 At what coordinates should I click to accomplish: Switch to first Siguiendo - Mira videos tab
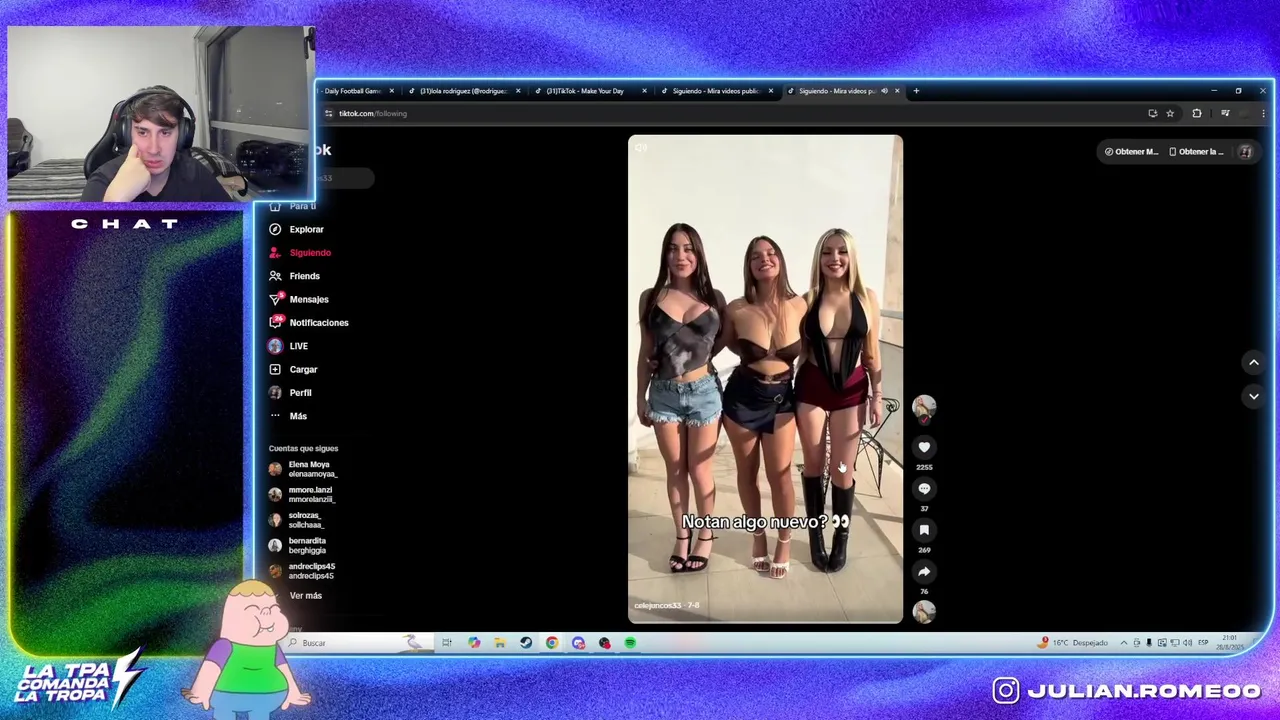tap(715, 91)
